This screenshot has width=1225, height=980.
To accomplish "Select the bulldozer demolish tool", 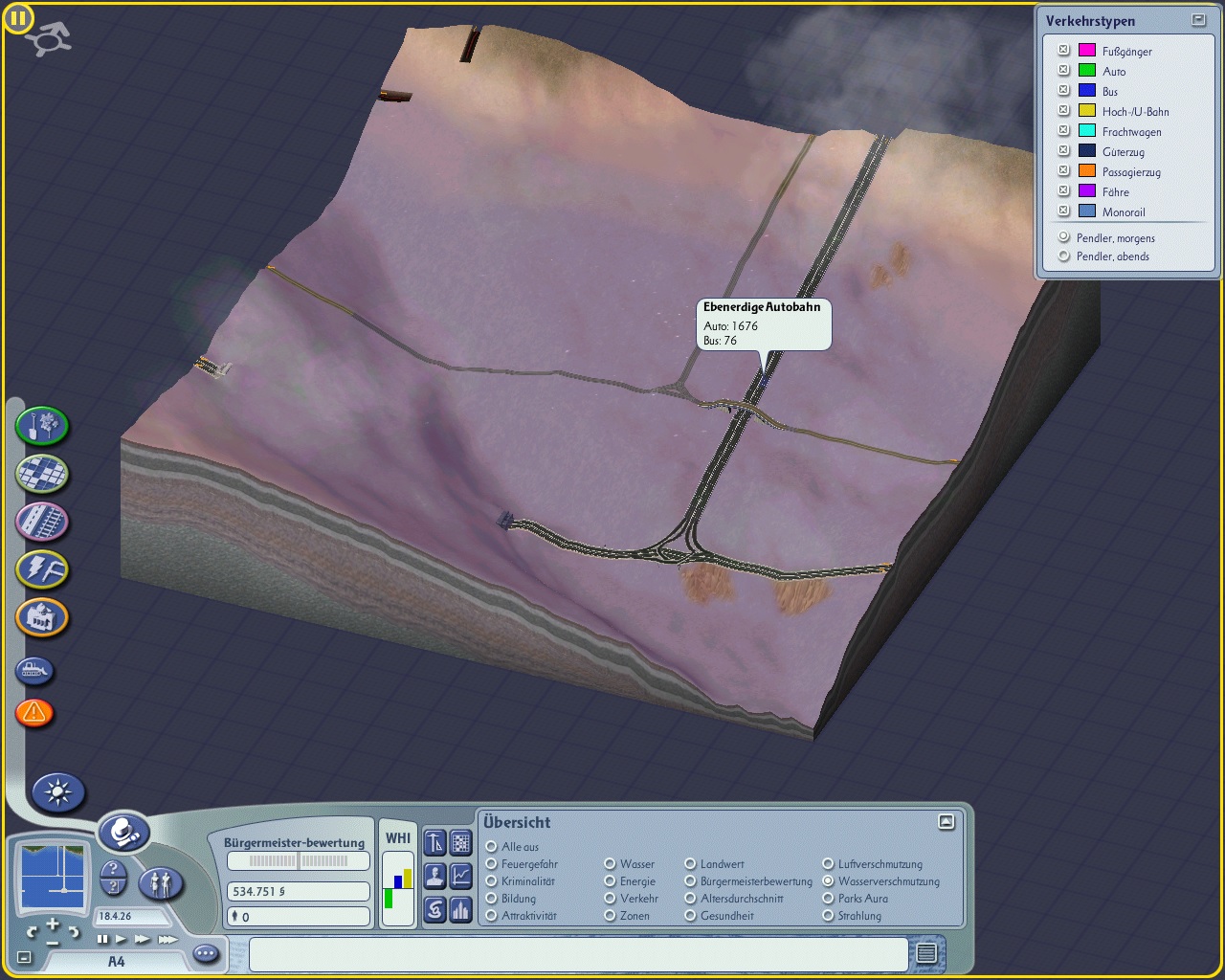I will click(35, 670).
